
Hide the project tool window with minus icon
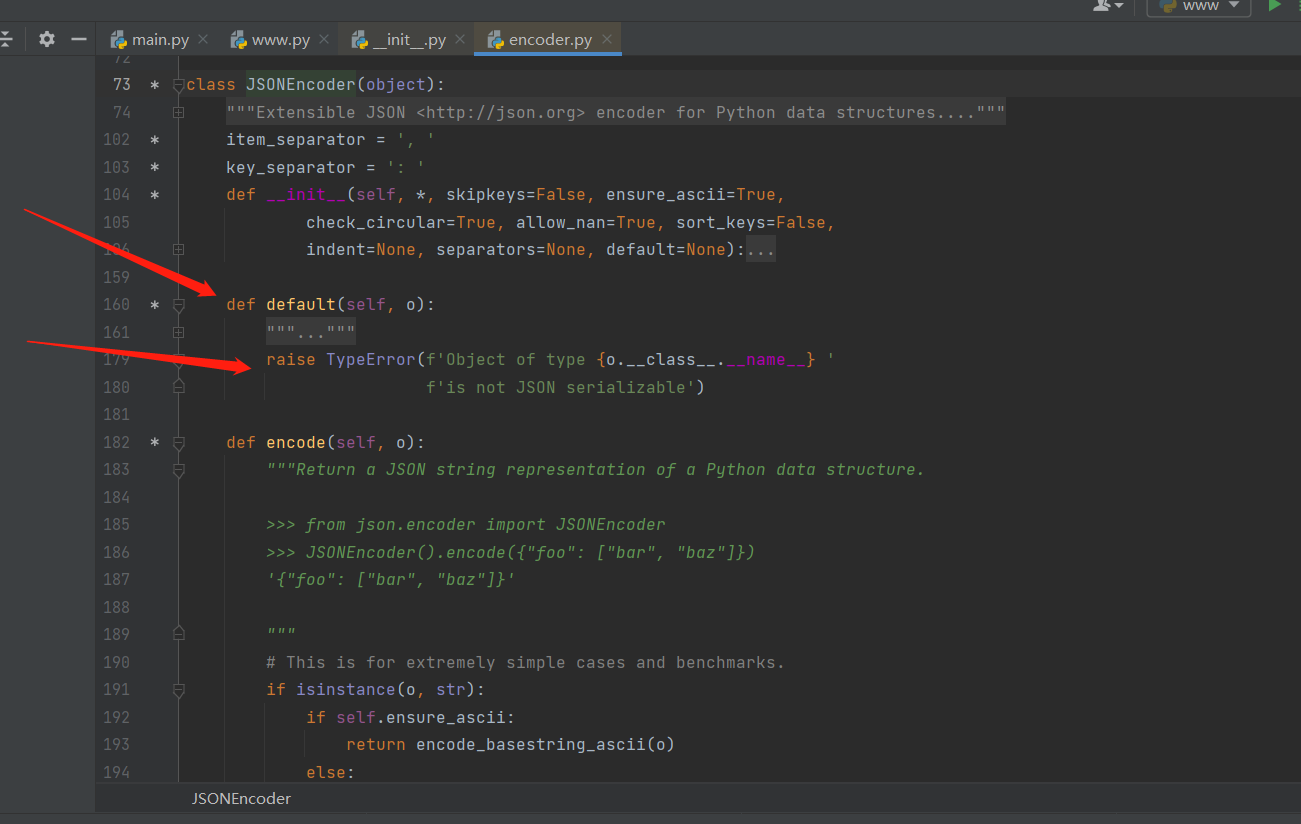tap(79, 39)
